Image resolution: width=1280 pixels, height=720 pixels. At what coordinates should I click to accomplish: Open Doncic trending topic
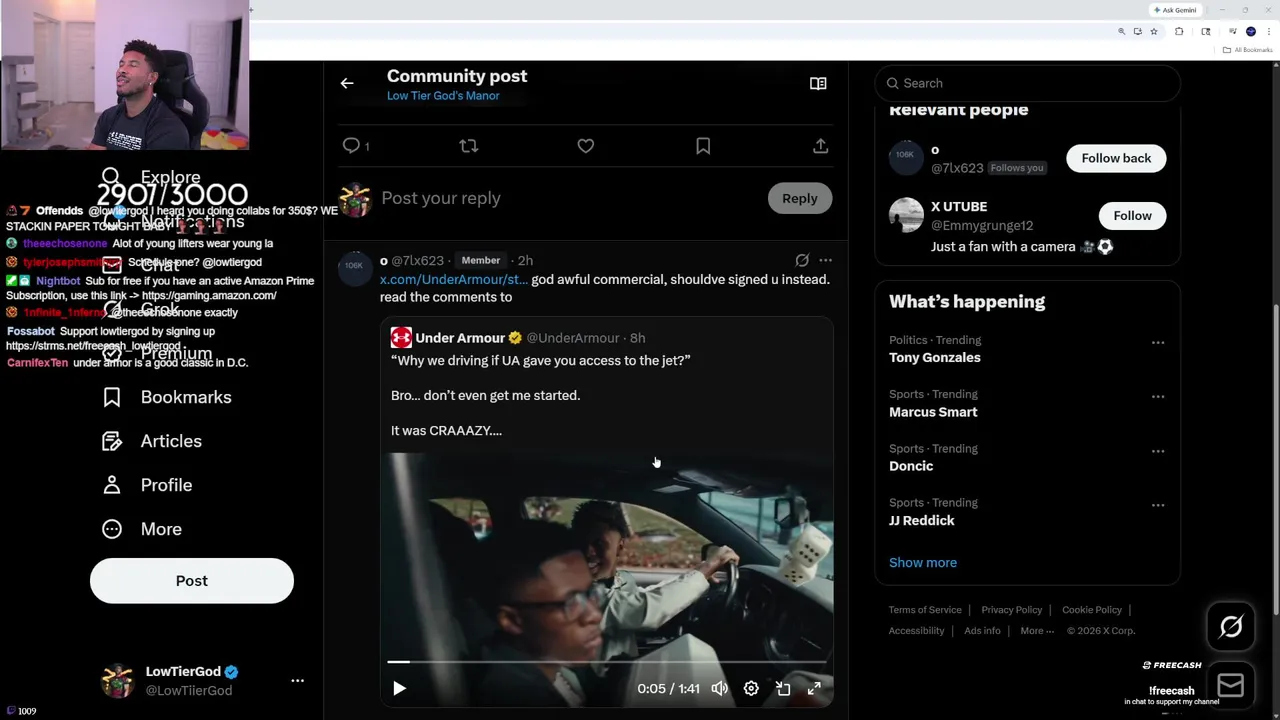(x=911, y=466)
